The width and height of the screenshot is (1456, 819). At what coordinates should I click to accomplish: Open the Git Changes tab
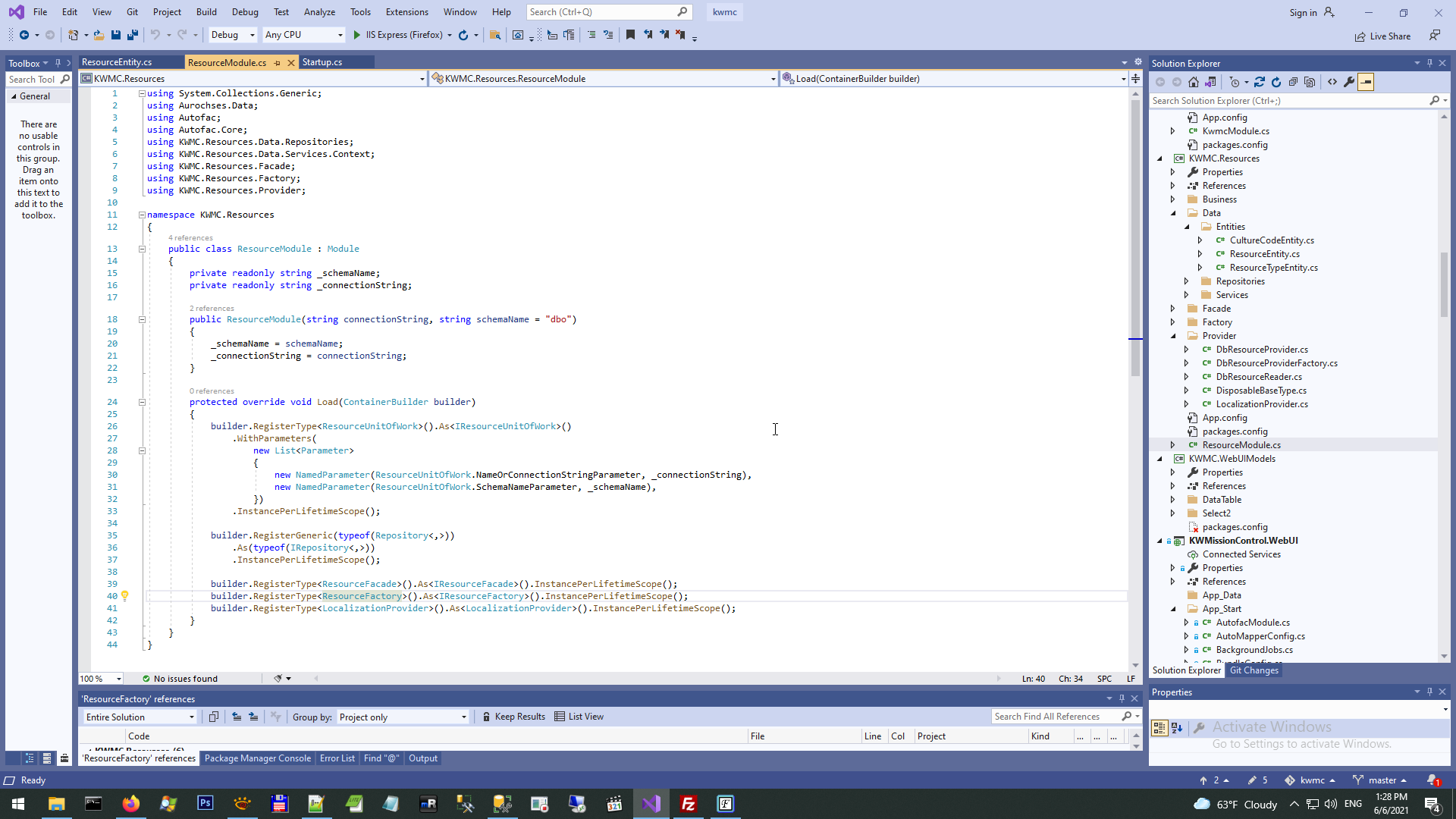1254,670
